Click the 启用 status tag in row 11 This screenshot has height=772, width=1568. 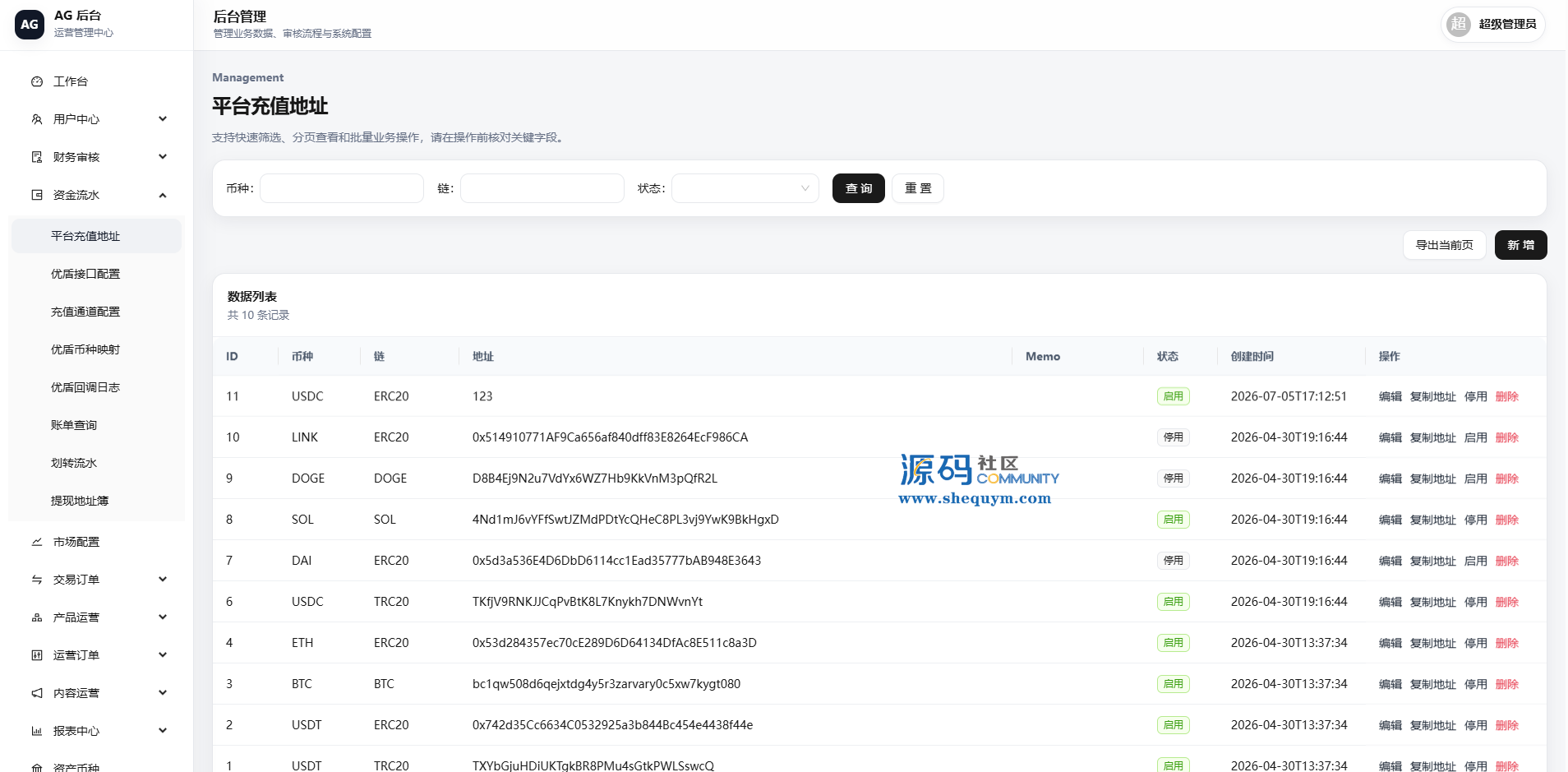tap(1174, 396)
